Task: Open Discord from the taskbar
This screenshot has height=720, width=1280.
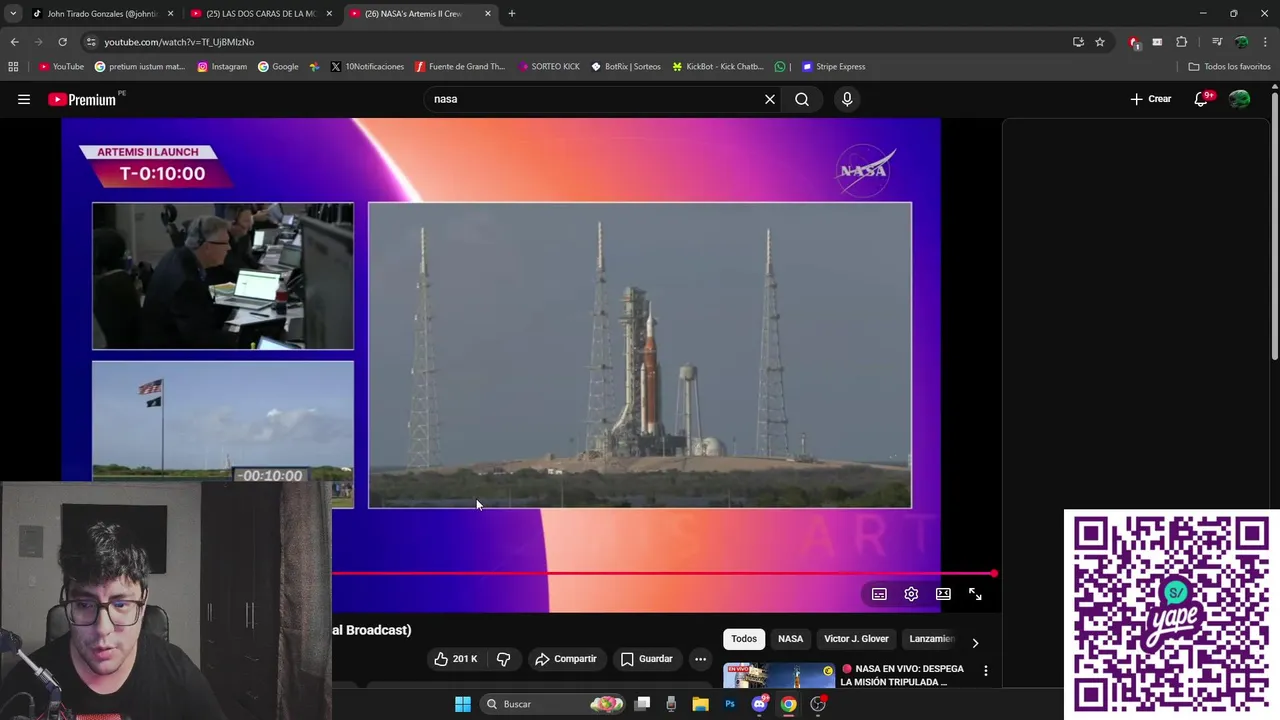Action: (759, 704)
